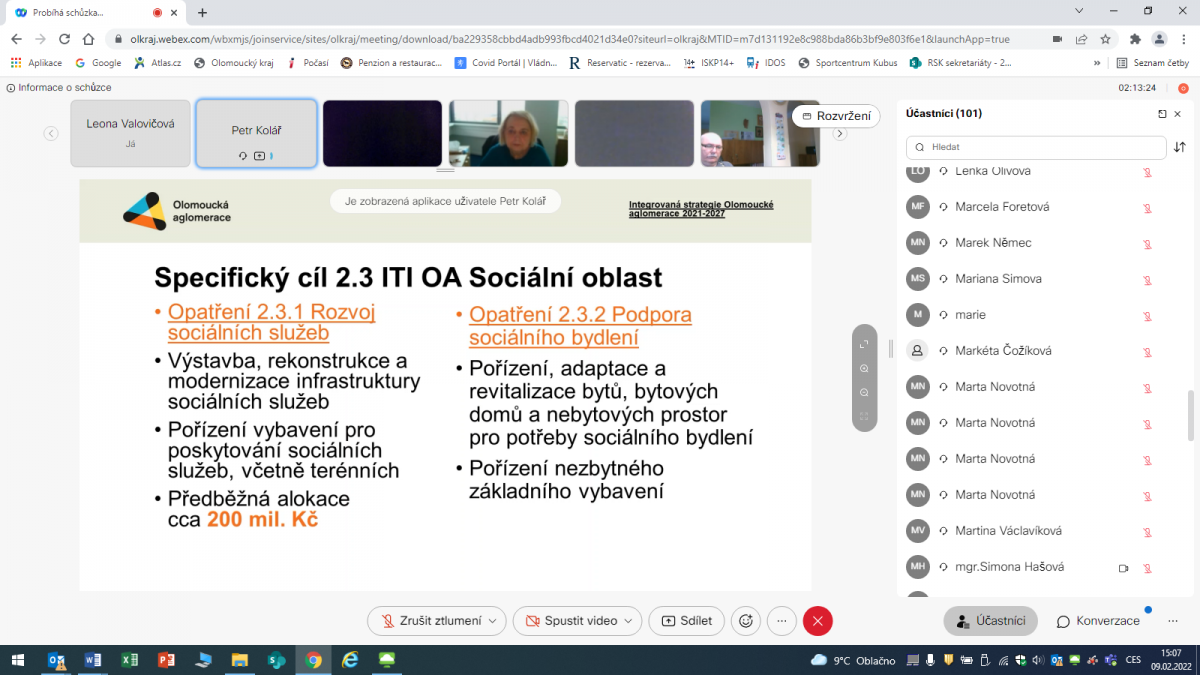
Task: End the meeting with red X button
Action: click(818, 621)
